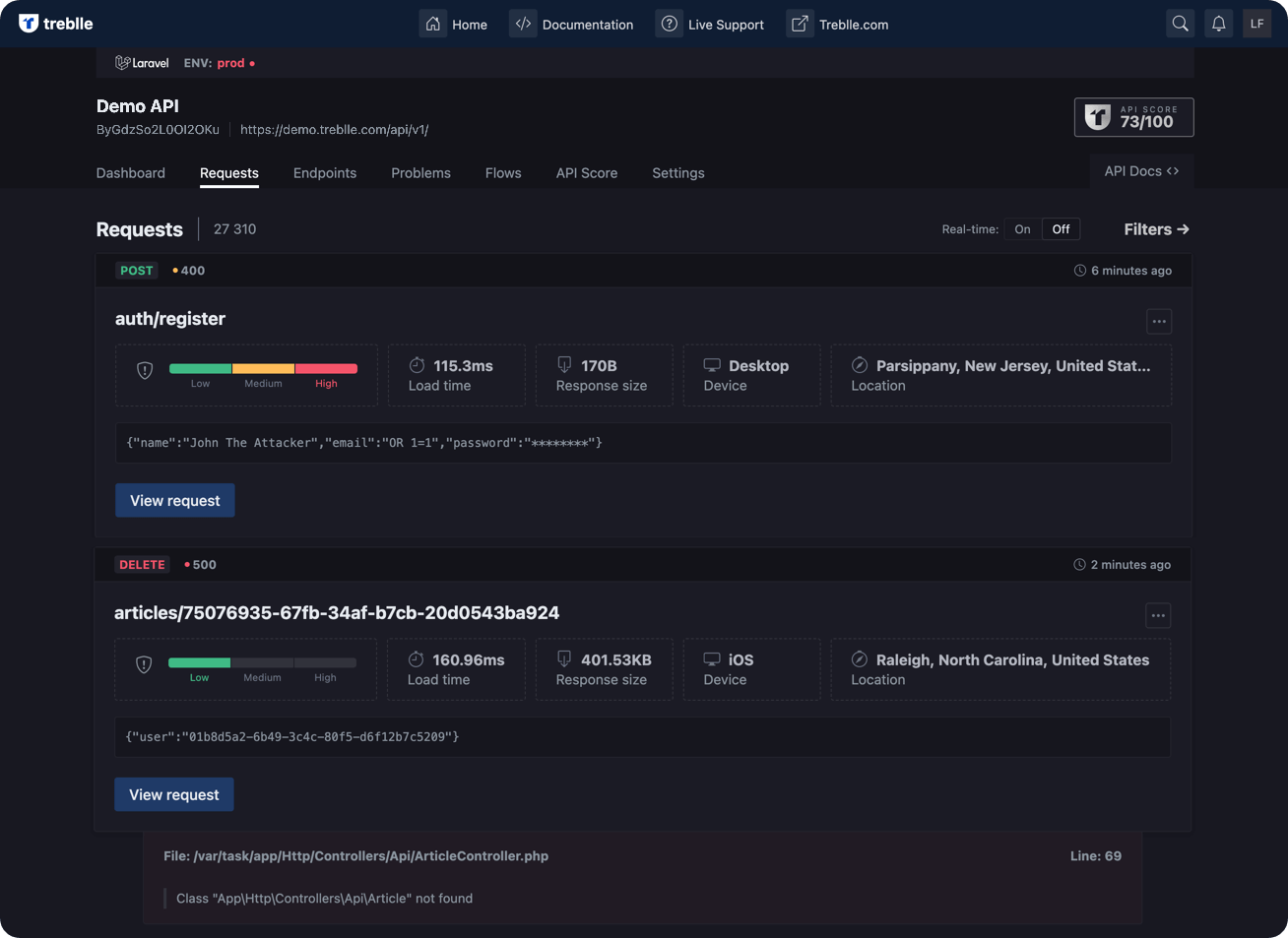Click the High segment on the threat meter
The width and height of the screenshot is (1288, 938).
click(326, 368)
